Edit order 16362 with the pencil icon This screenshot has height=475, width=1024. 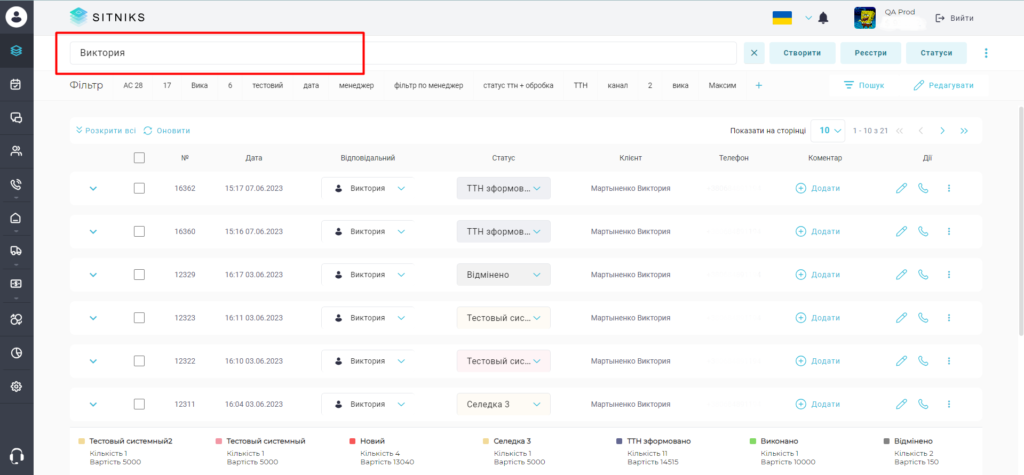[x=901, y=188]
